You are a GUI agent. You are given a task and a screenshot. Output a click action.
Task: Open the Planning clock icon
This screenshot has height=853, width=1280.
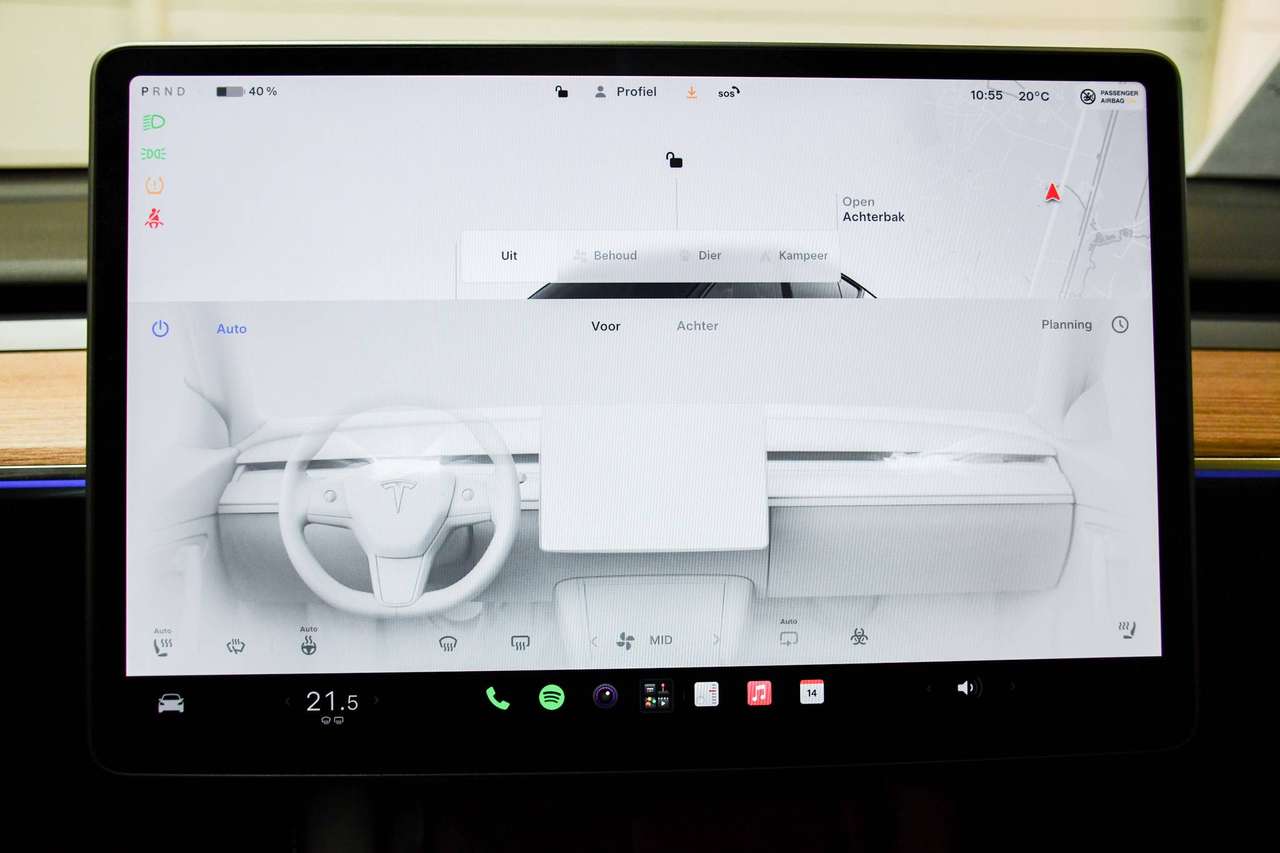tap(1120, 325)
